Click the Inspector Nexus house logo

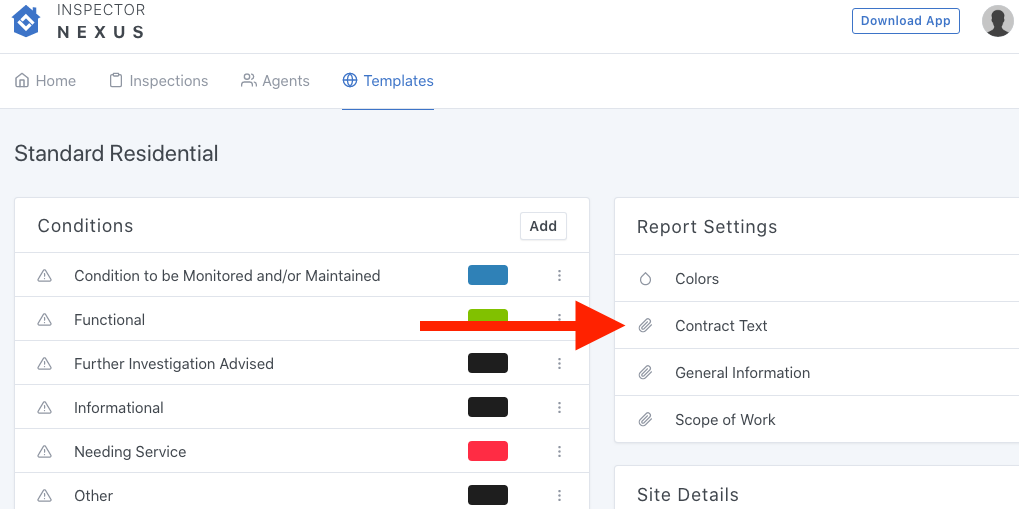pos(25,21)
